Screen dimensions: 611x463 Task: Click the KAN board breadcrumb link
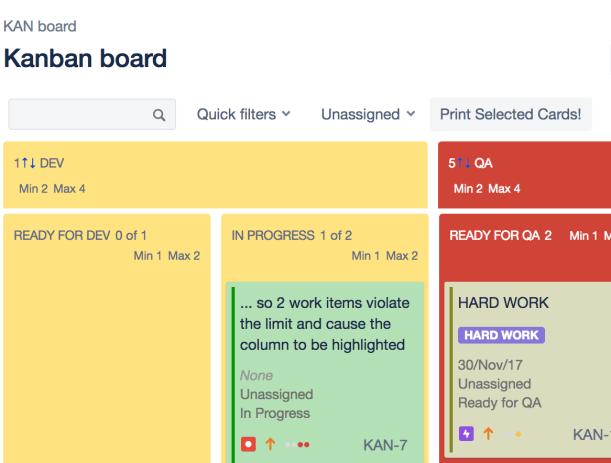point(40,26)
